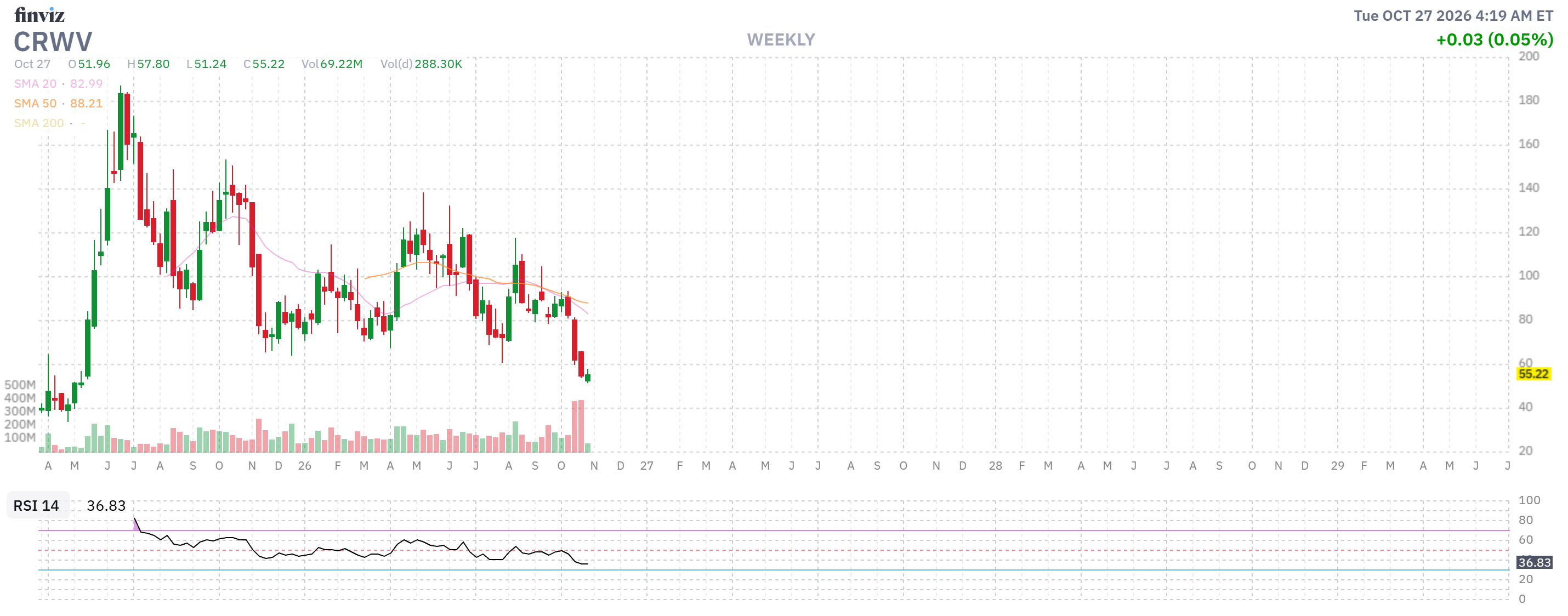Click the finviz logo
Image resolution: width=1568 pixels, height=616 pixels.
click(x=39, y=15)
